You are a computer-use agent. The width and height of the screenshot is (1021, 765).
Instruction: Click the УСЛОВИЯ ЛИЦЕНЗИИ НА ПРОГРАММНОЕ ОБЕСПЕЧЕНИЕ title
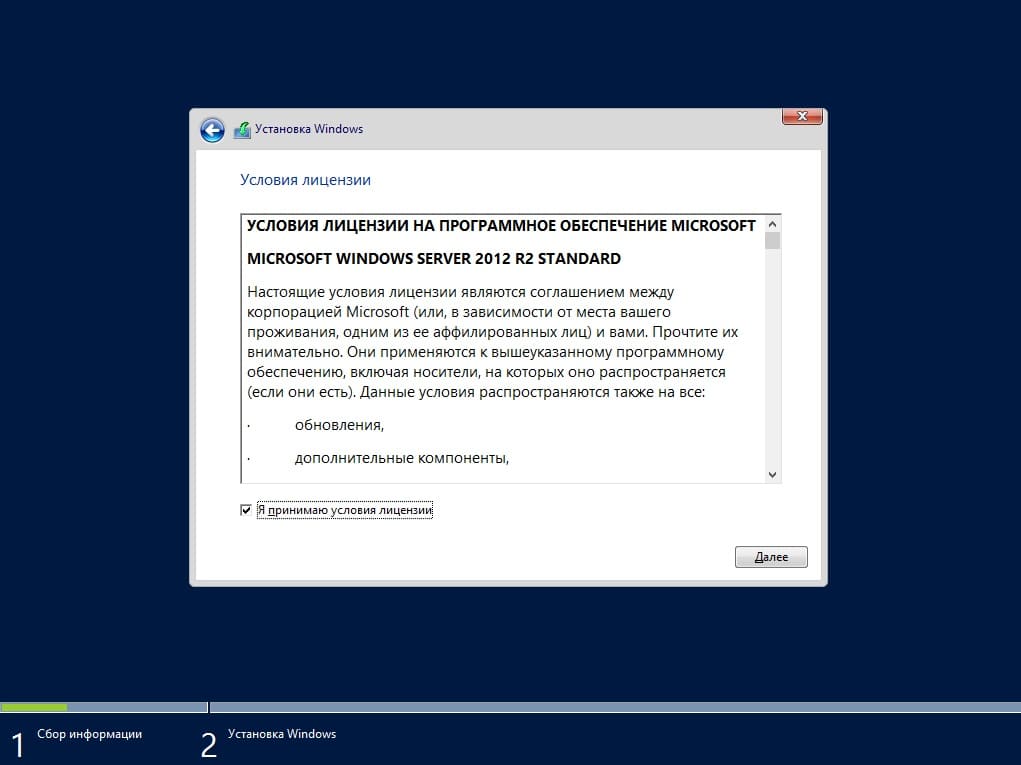(501, 225)
